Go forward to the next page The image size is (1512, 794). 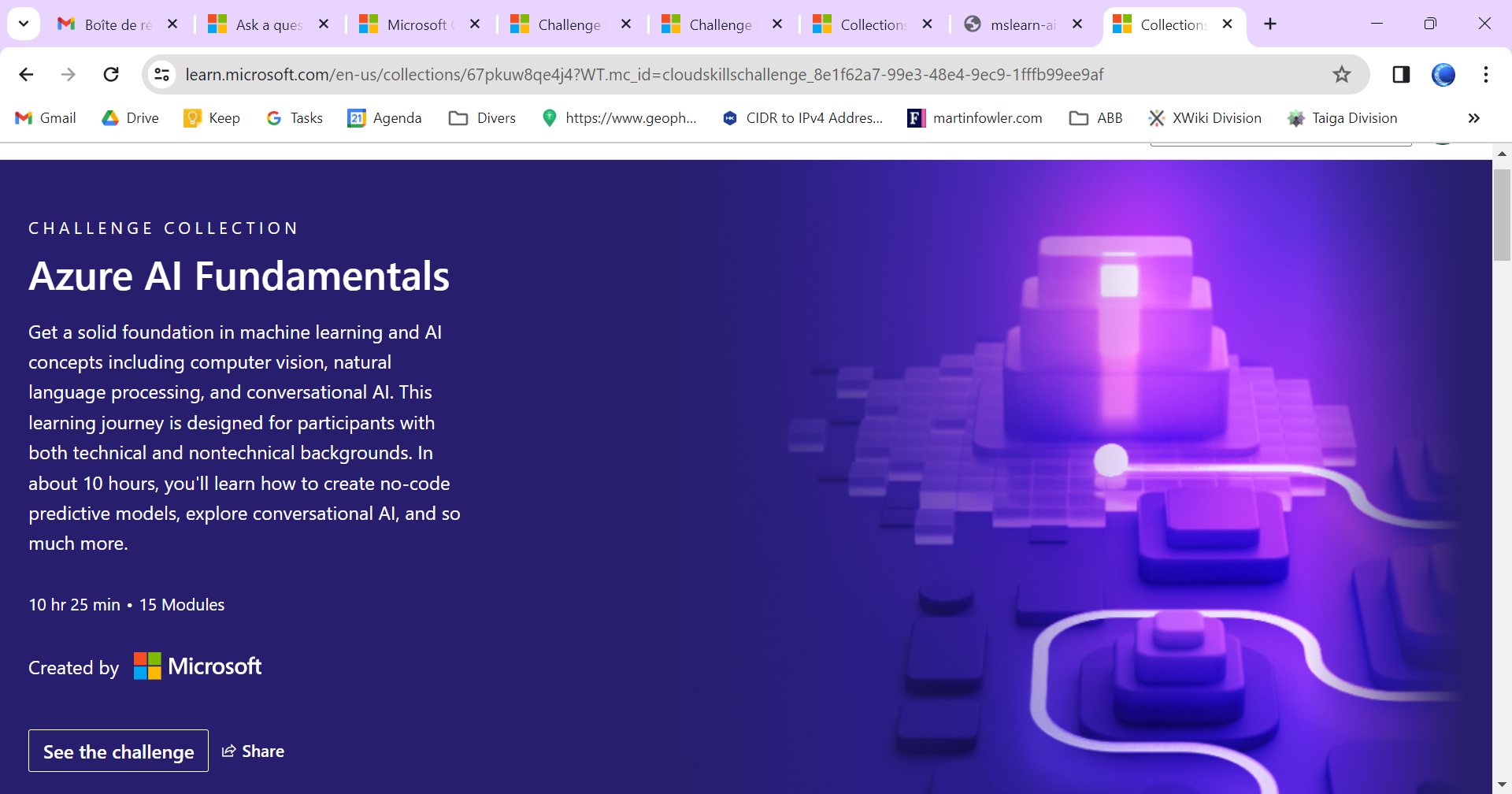(x=69, y=75)
